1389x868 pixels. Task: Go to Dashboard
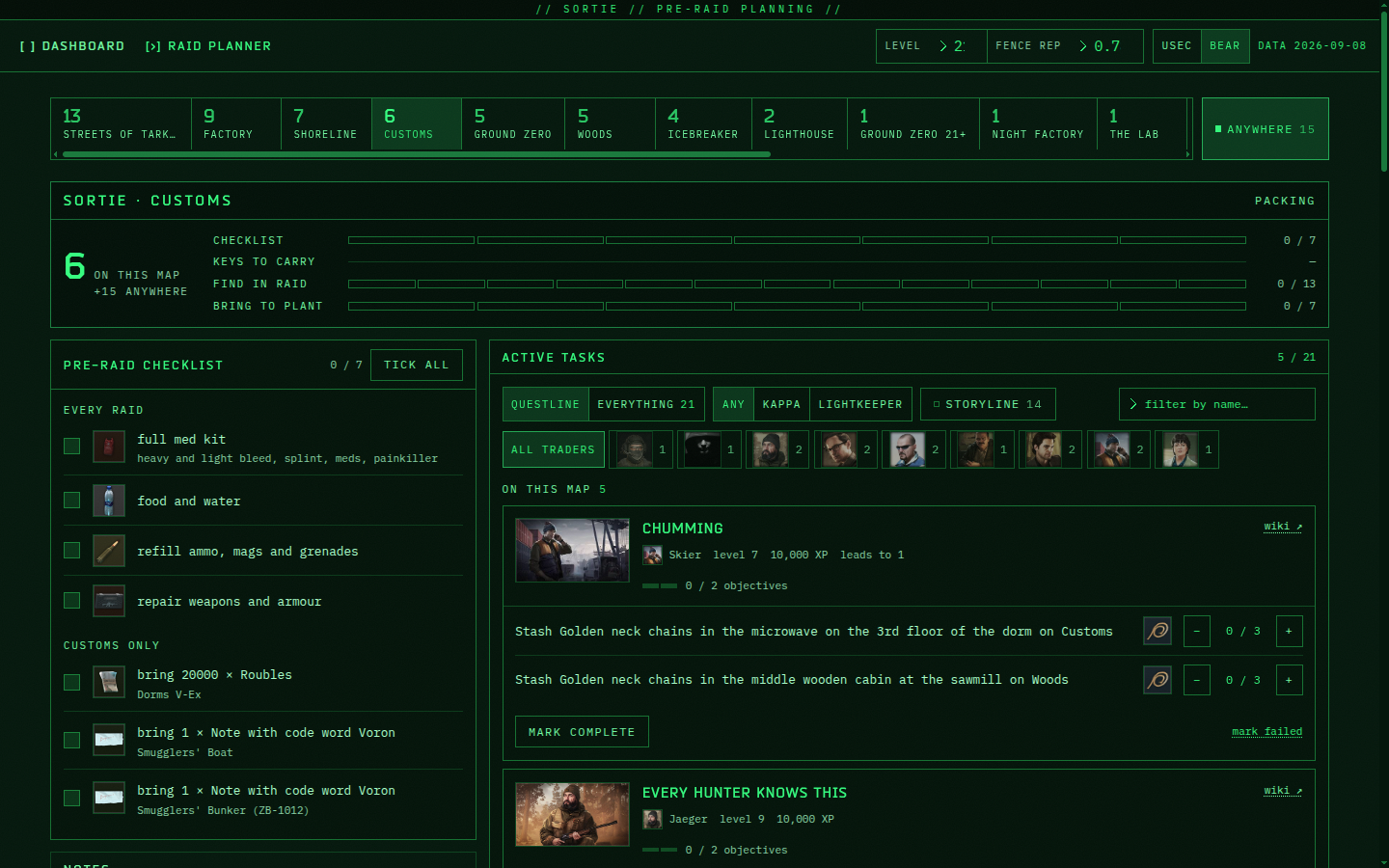click(x=72, y=46)
